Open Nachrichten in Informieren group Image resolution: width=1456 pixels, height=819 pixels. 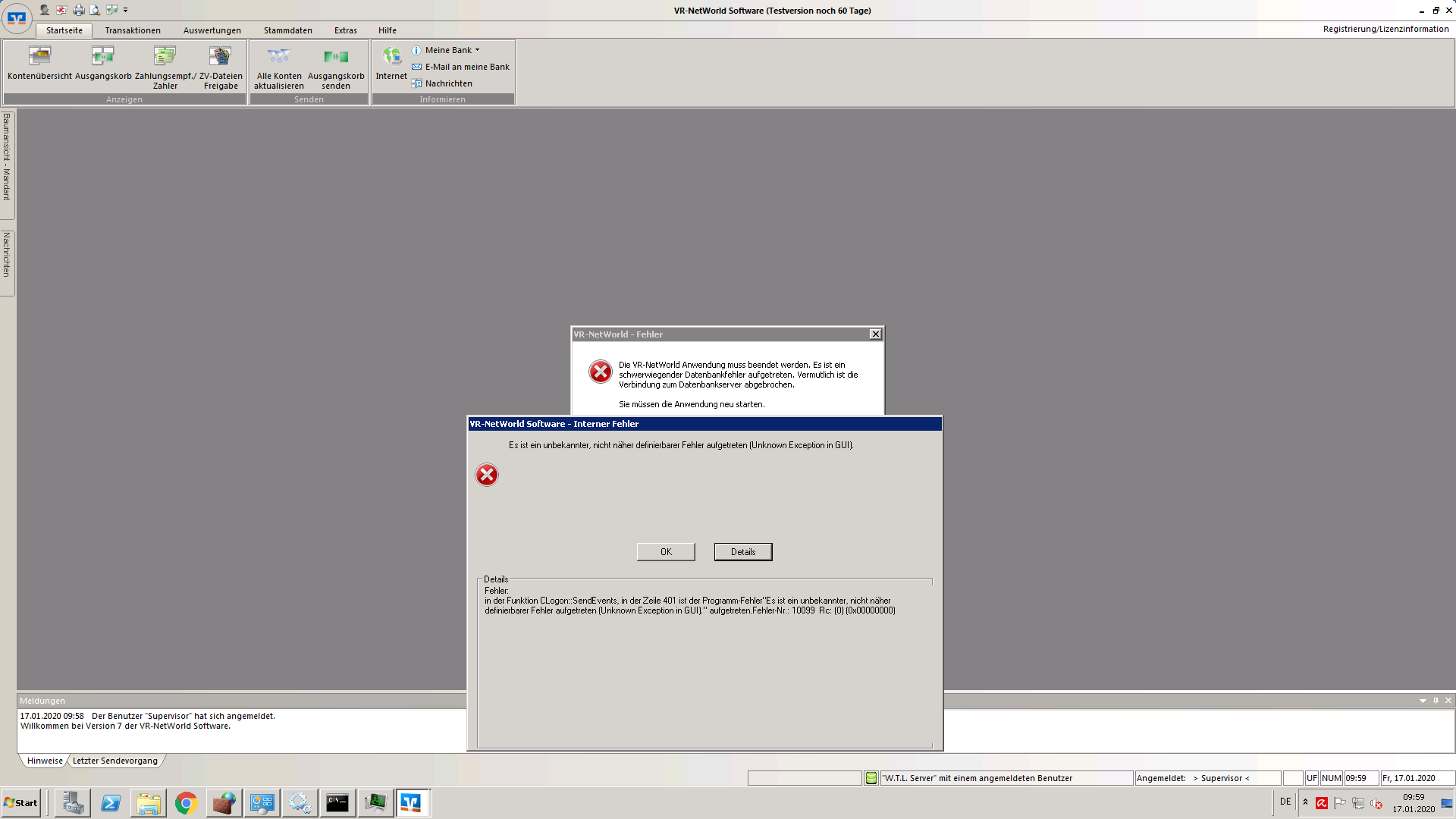click(442, 83)
